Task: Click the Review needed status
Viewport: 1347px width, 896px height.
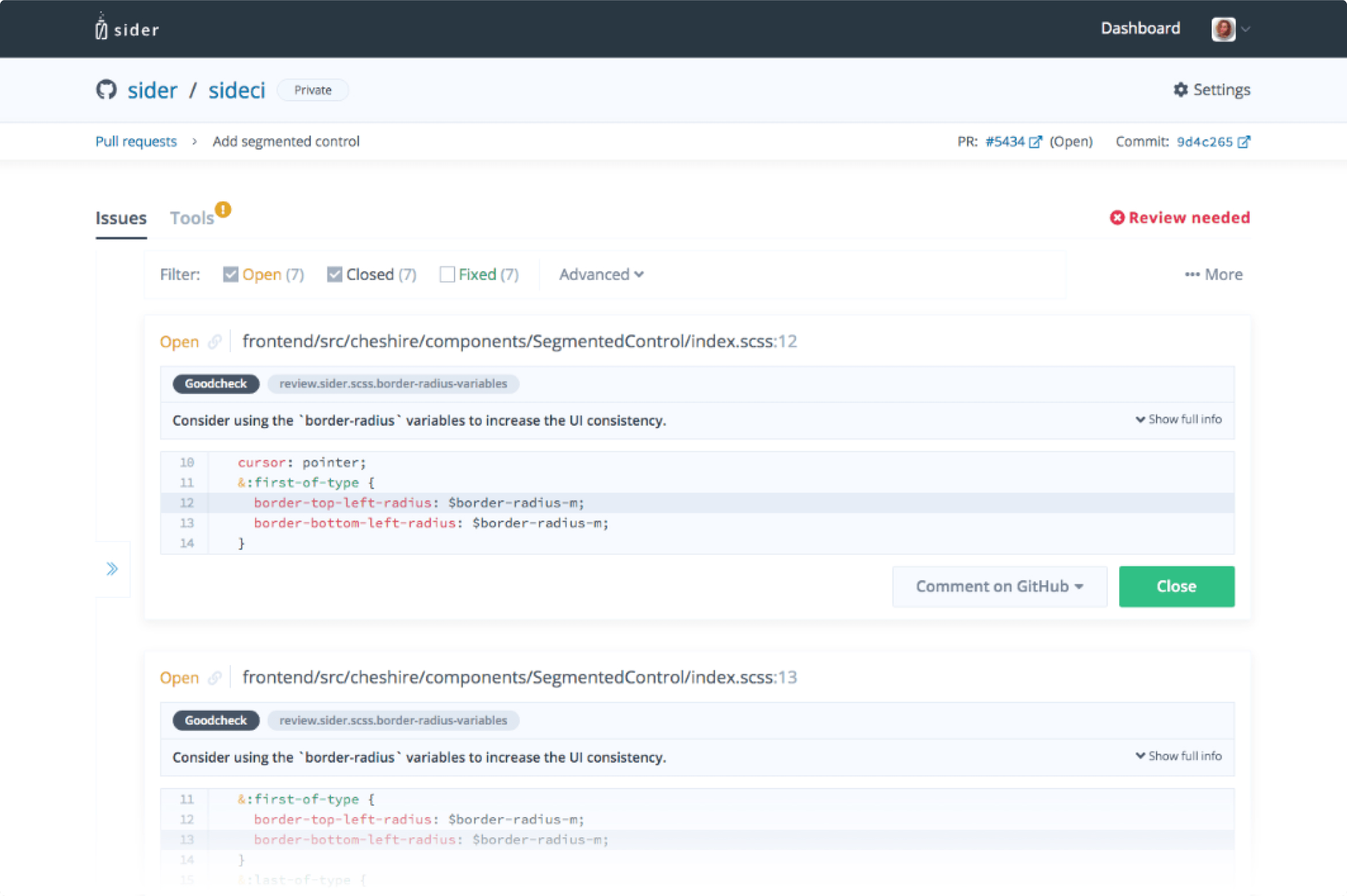Action: pyautogui.click(x=1179, y=218)
